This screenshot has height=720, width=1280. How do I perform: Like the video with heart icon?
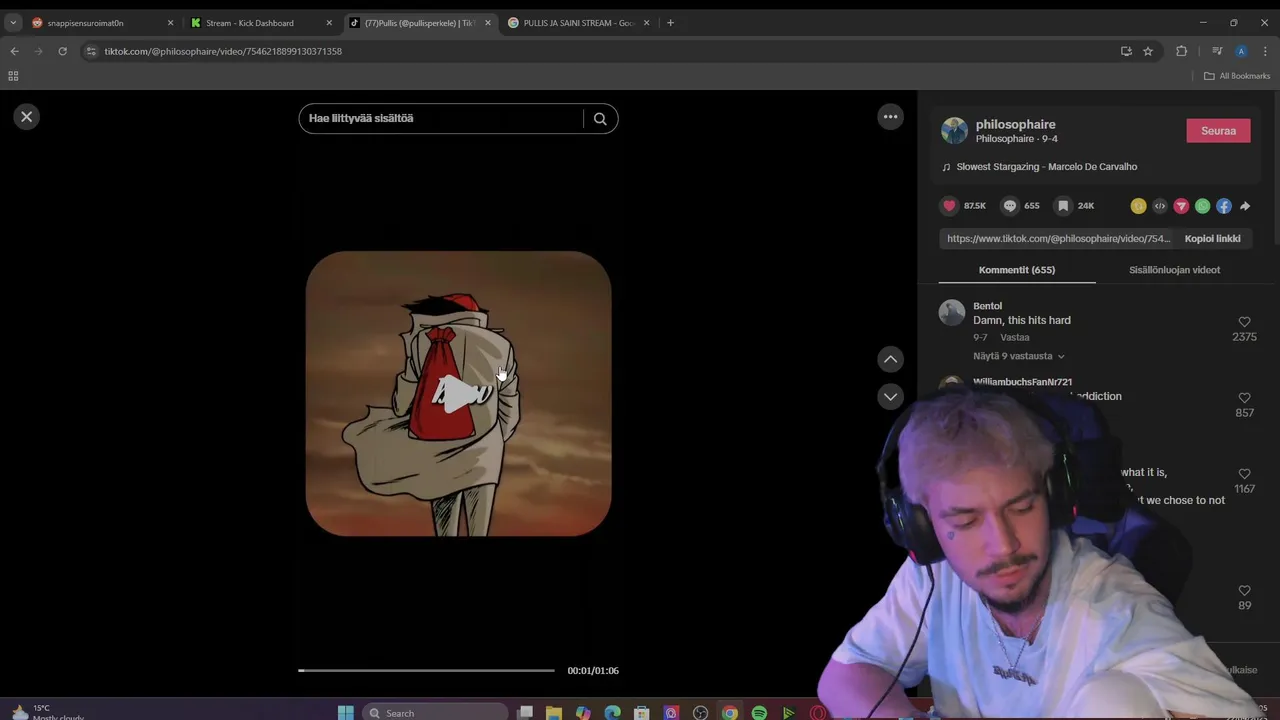tap(949, 206)
